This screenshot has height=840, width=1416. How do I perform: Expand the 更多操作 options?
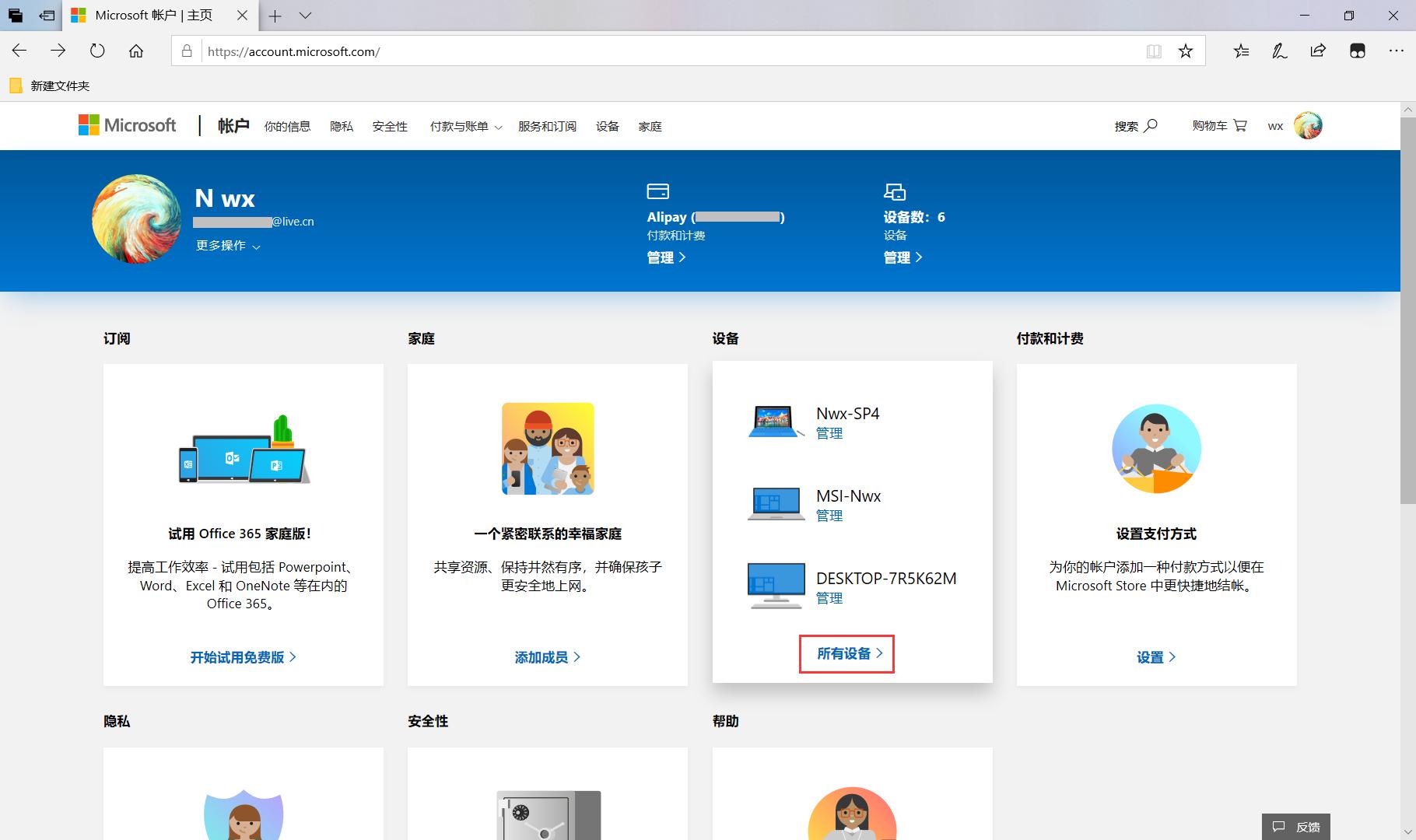(x=227, y=246)
